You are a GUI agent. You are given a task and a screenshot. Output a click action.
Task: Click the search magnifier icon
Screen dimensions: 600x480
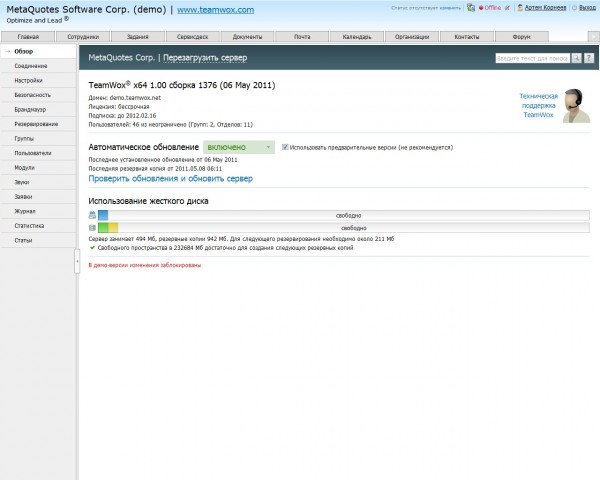pyautogui.click(x=576, y=58)
